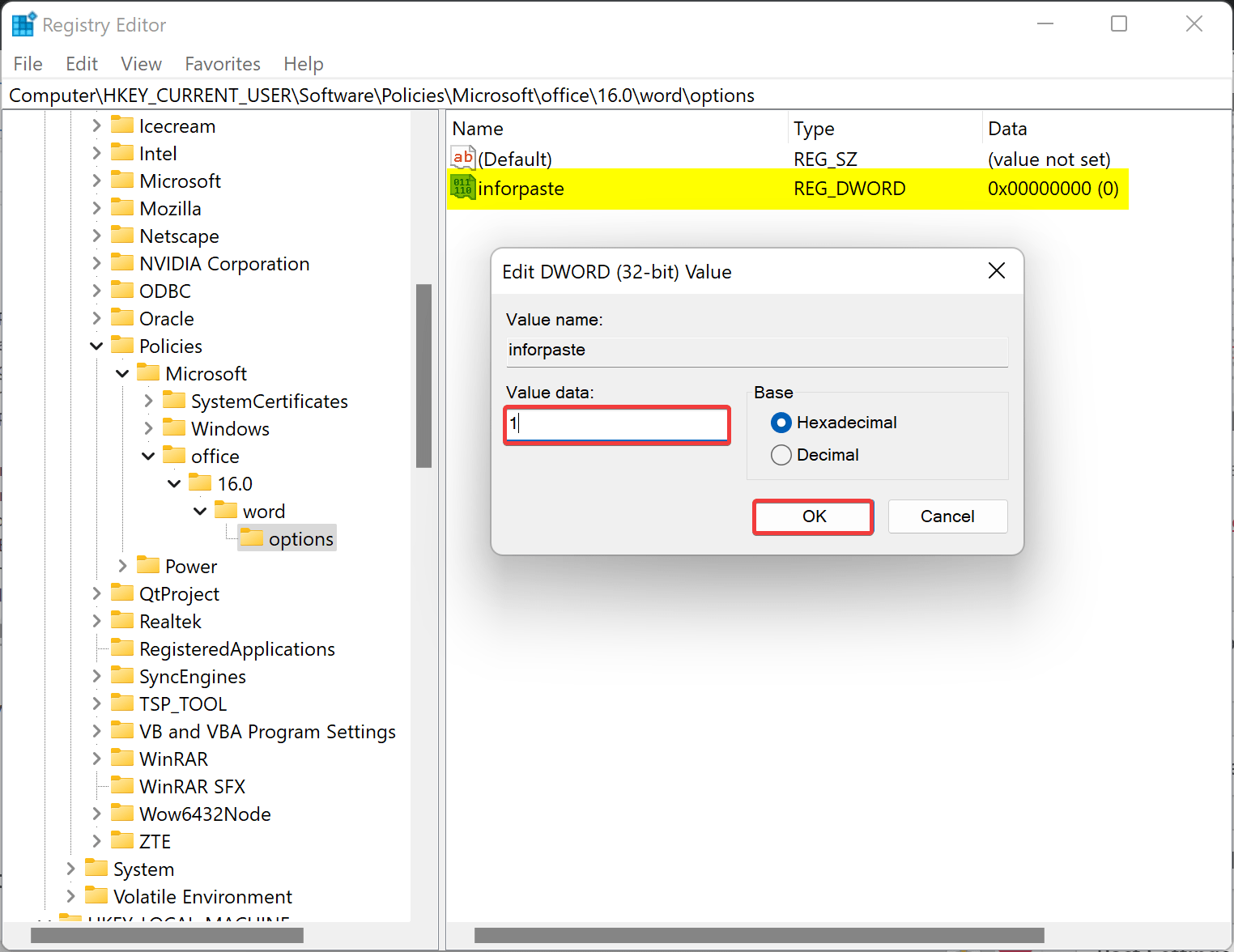
Task: Open the Edit menu
Action: coord(81,63)
